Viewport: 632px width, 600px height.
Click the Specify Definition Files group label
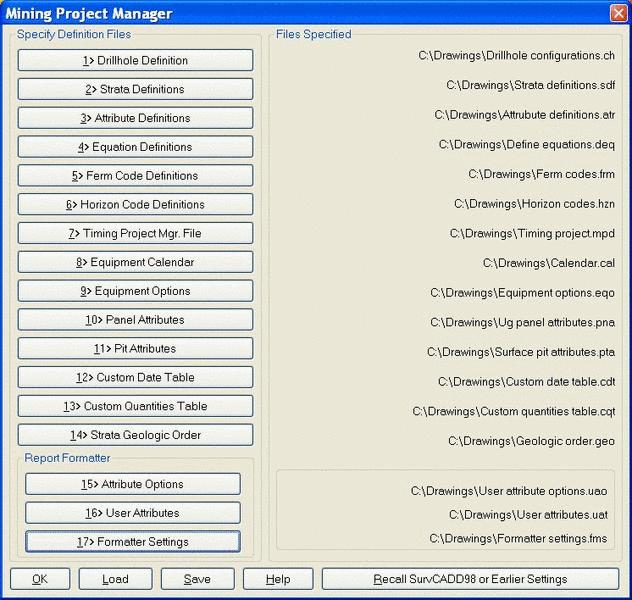tap(74, 34)
